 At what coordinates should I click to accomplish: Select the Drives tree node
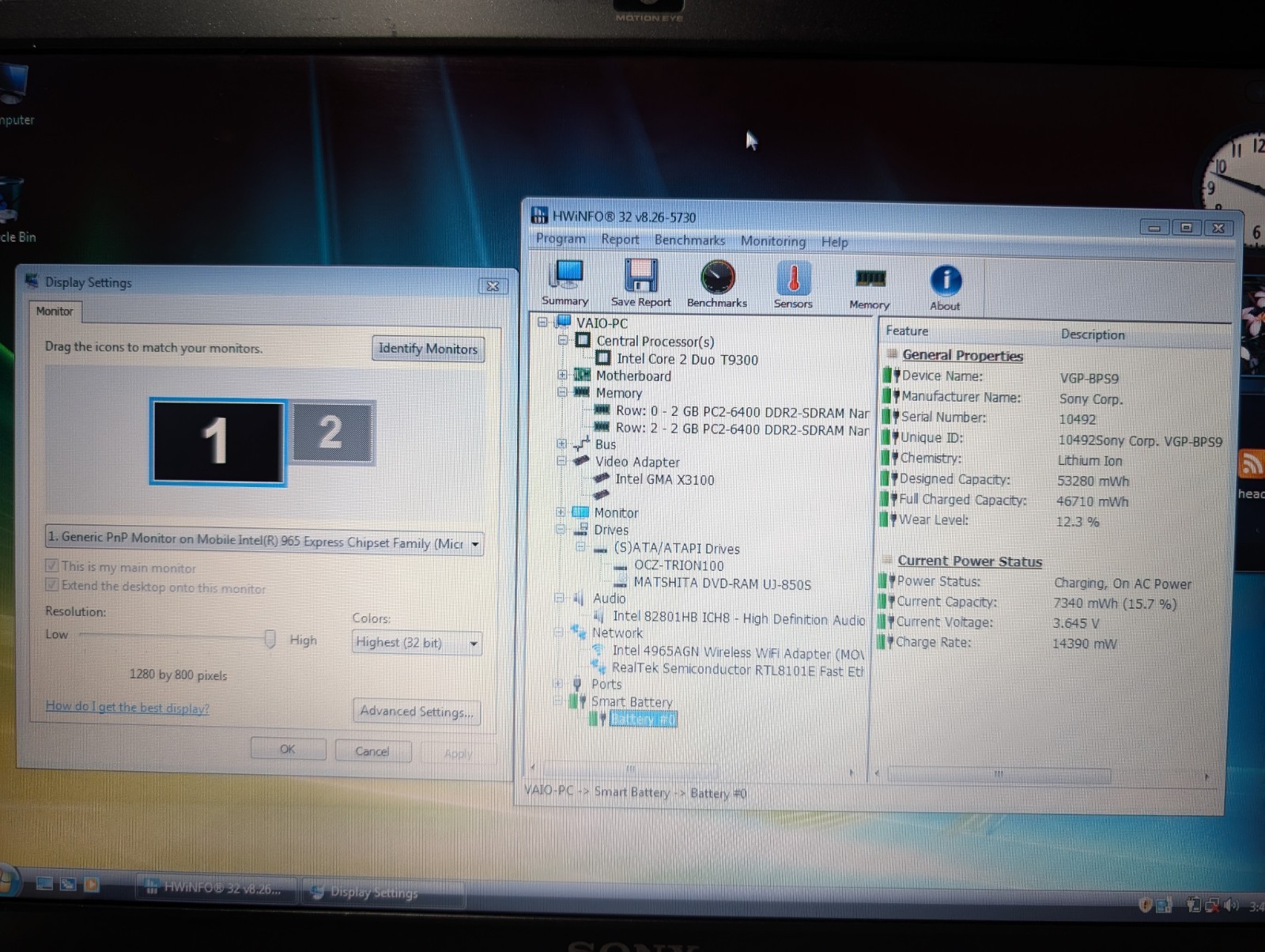611,530
